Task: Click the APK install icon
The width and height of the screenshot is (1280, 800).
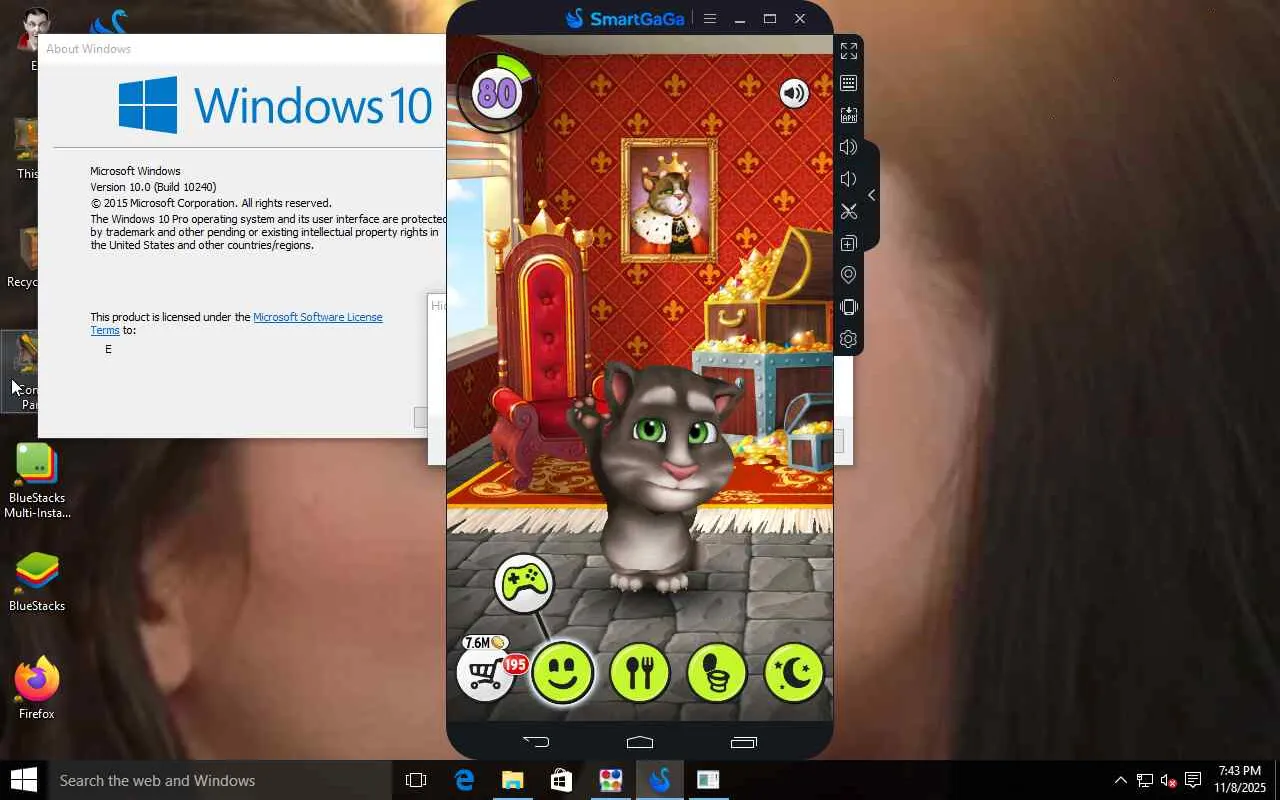Action: coord(849,115)
